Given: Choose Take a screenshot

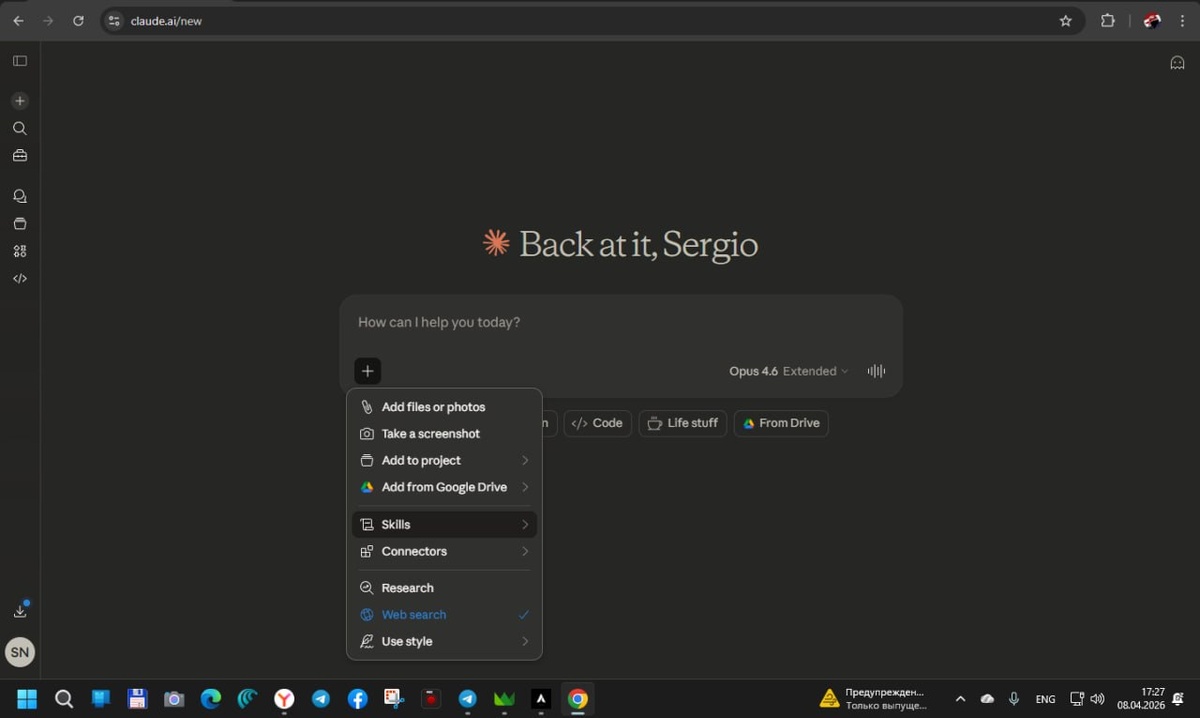Looking at the screenshot, I should click(444, 434).
